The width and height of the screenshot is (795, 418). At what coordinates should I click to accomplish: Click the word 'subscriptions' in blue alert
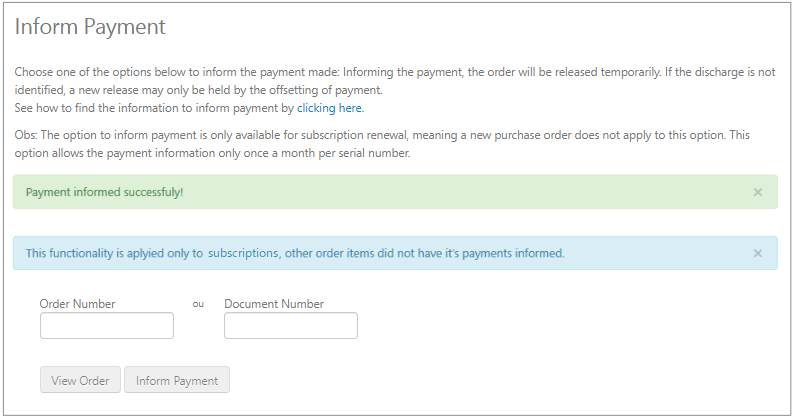(243, 253)
